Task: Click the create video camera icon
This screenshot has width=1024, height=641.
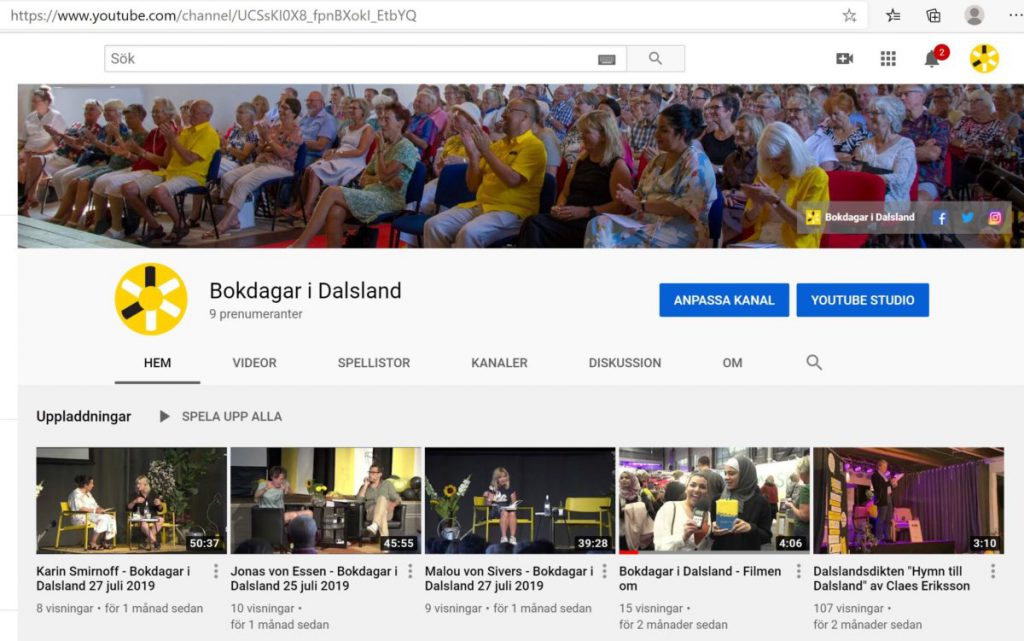Action: (x=845, y=59)
